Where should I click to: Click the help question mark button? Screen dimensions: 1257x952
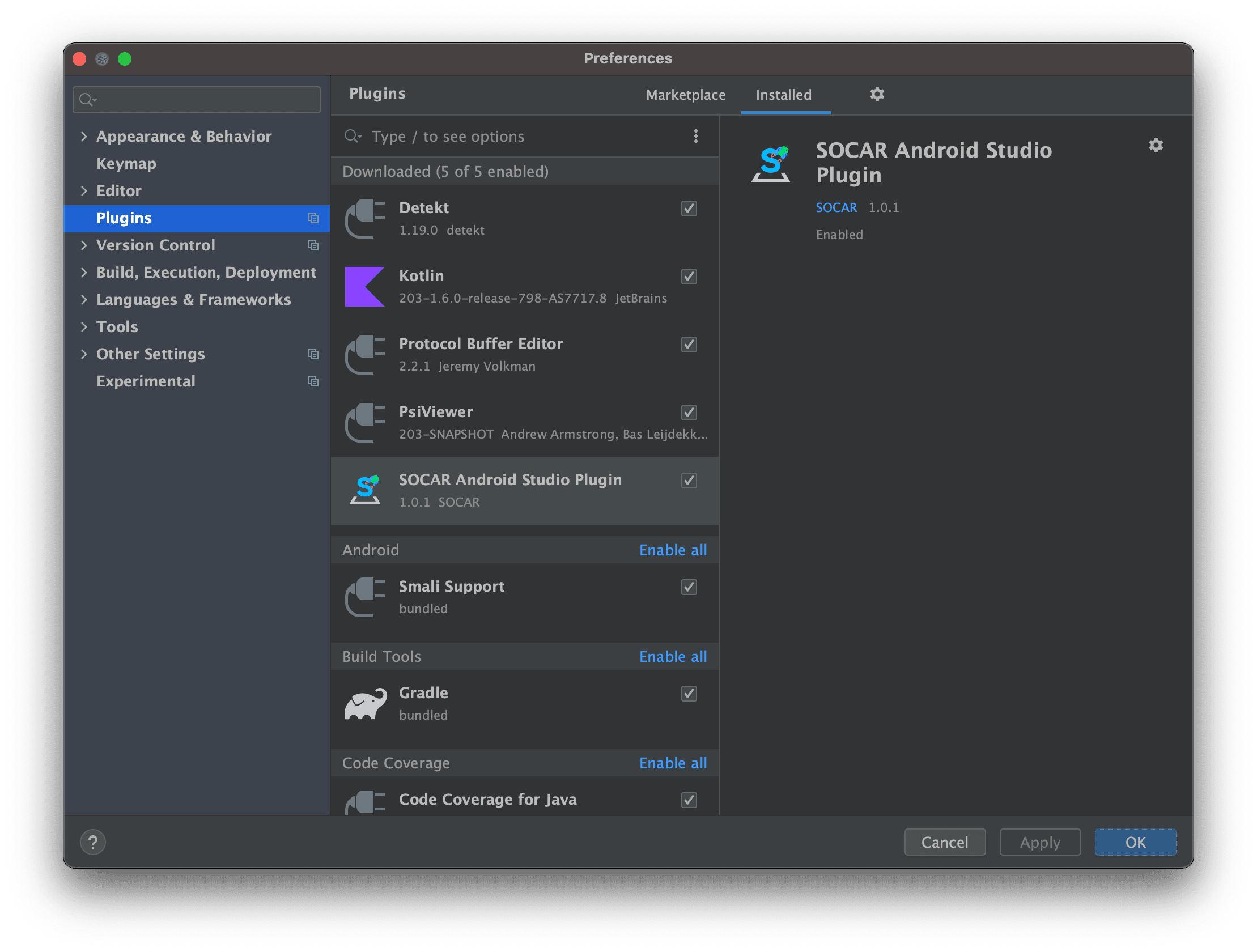click(x=92, y=841)
